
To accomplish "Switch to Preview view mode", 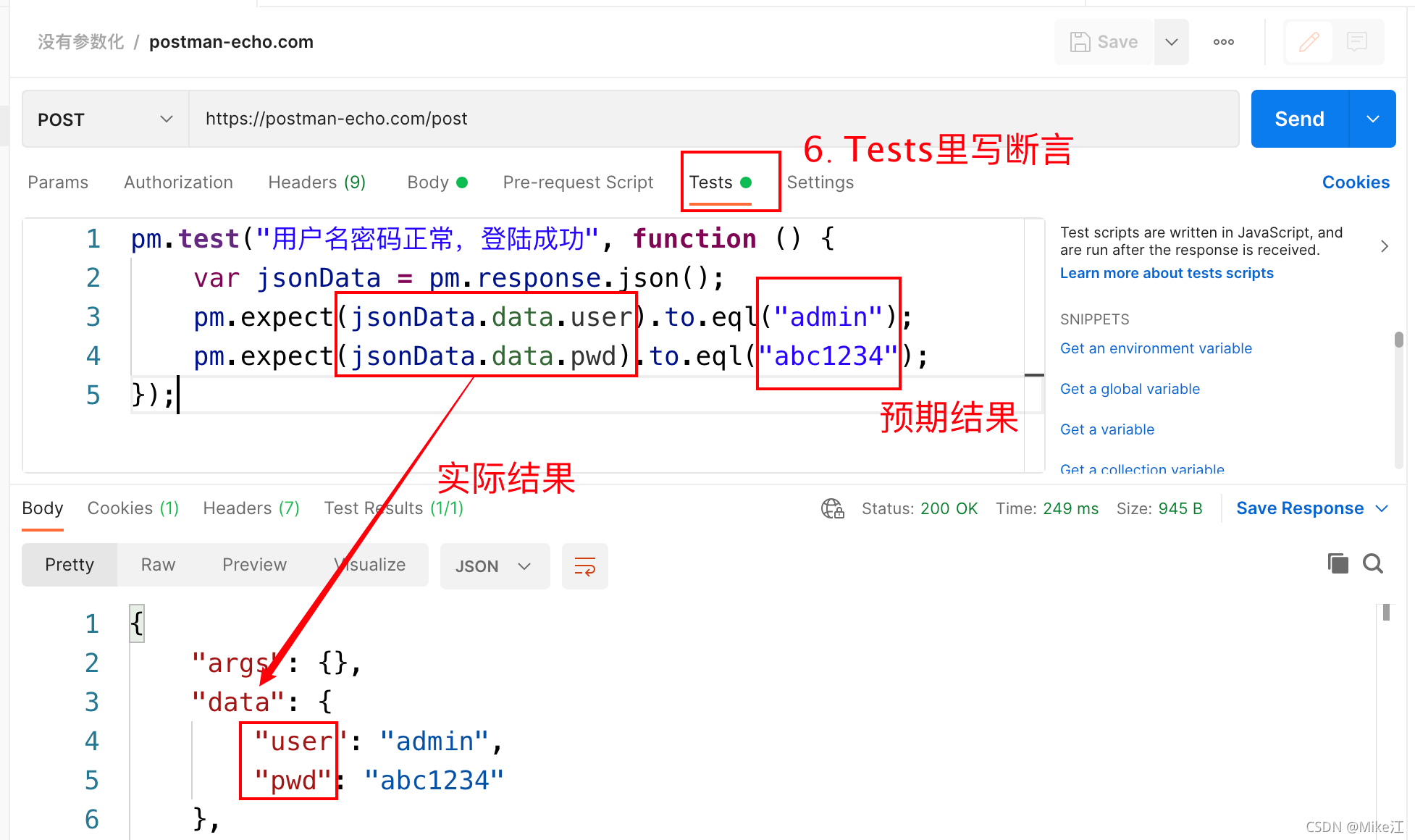I will (254, 565).
